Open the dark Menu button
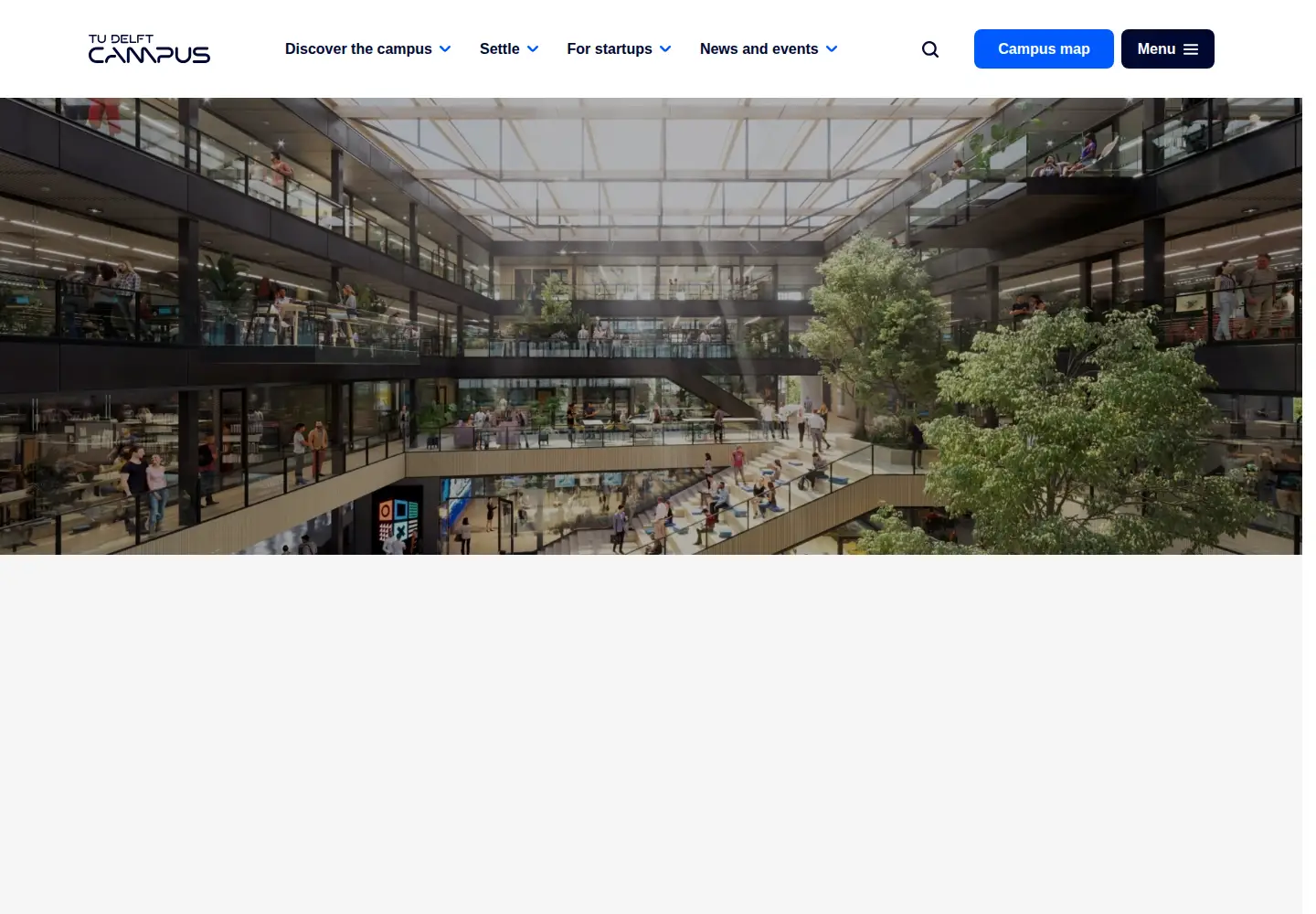 click(x=1168, y=48)
